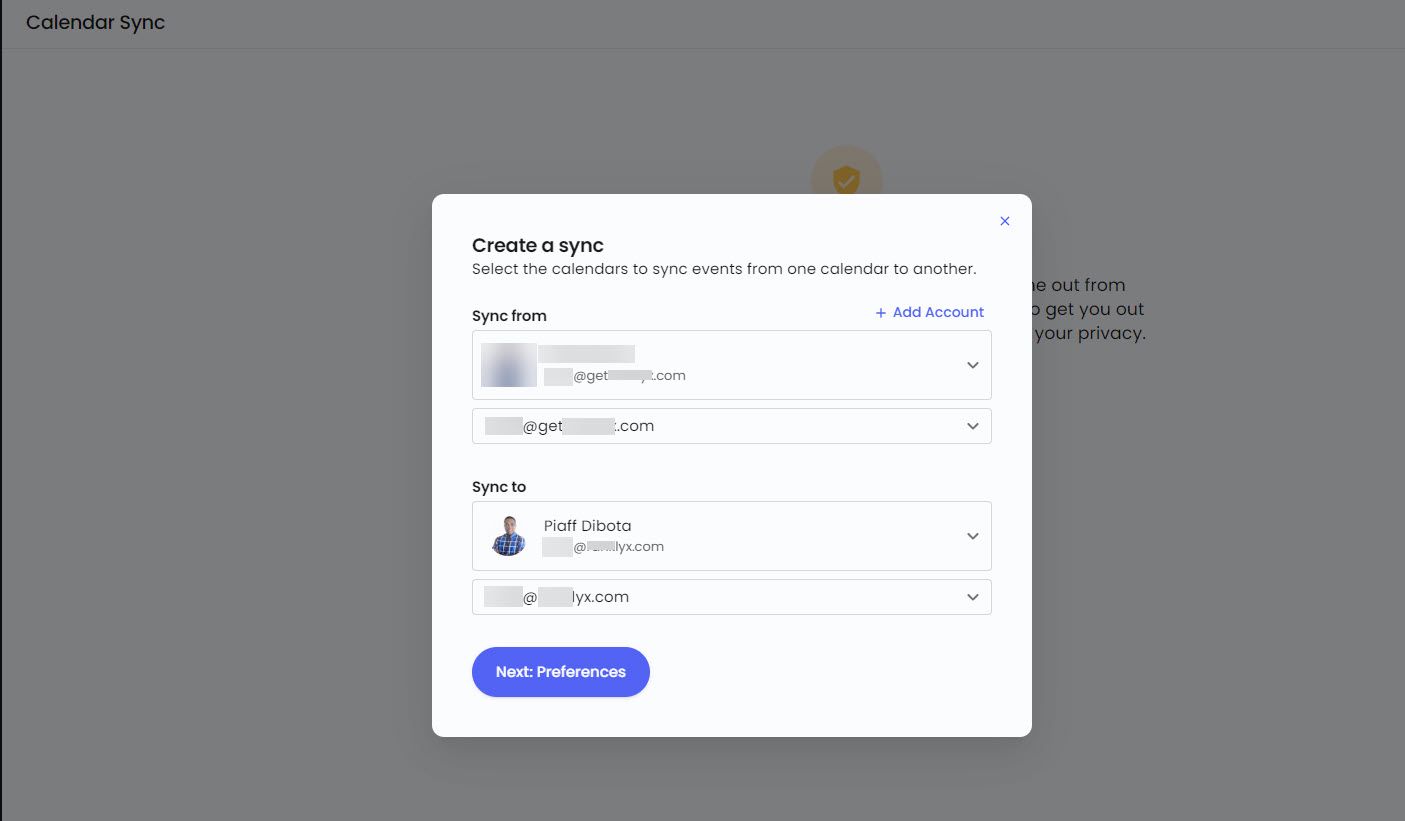1405x821 pixels.
Task: Open the Sync from account dropdown
Action: [731, 365]
